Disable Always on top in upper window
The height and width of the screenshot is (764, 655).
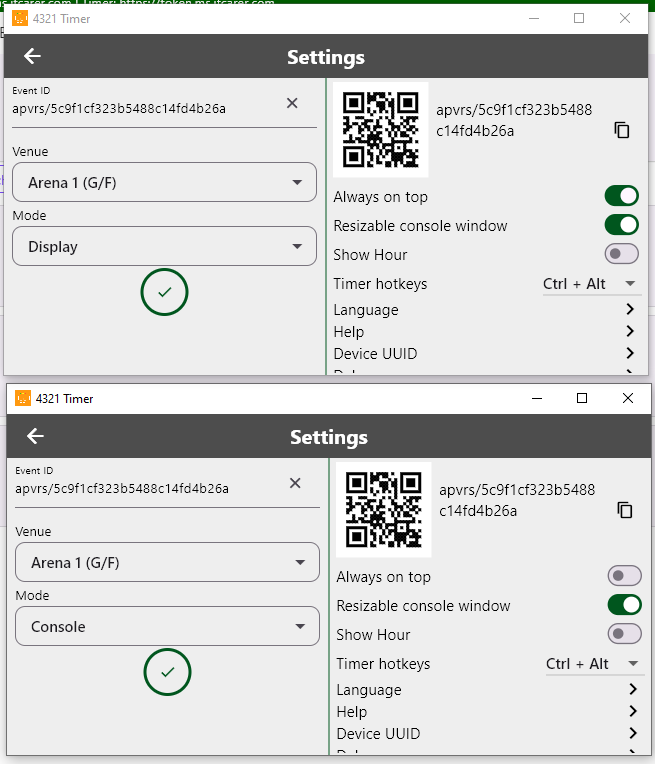pyautogui.click(x=621, y=196)
